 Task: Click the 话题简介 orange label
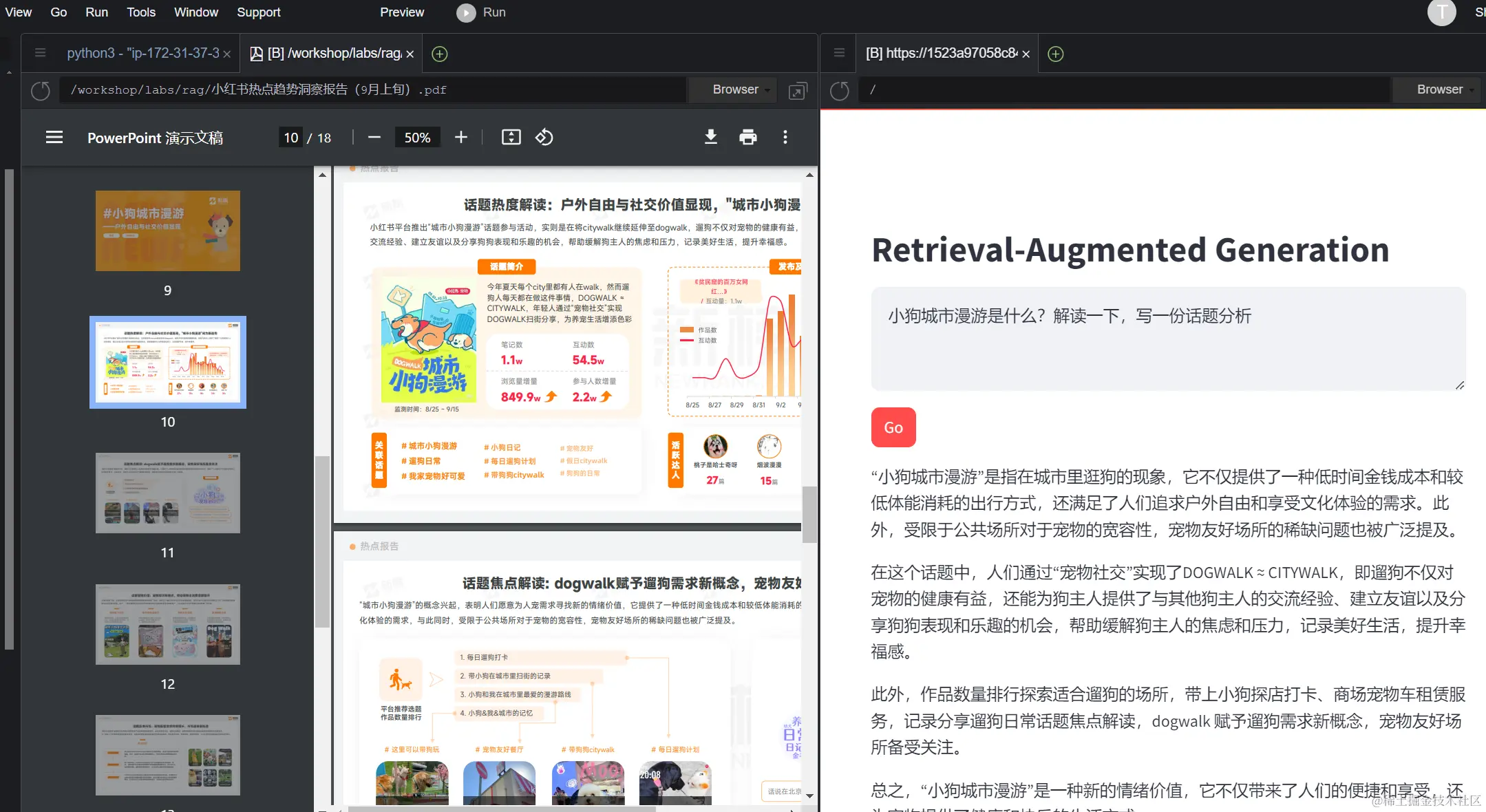507,266
